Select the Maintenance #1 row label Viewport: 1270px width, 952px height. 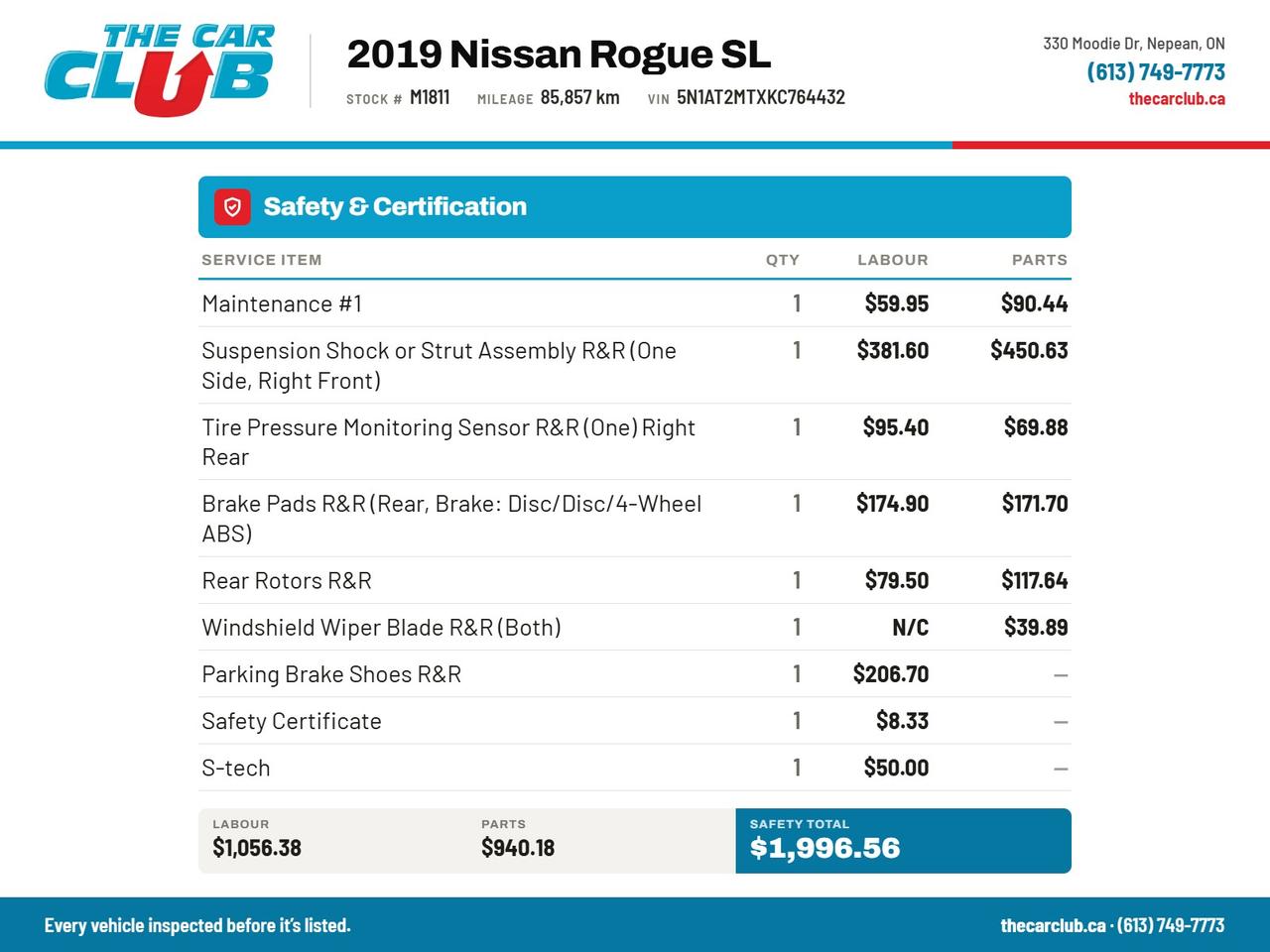[282, 303]
